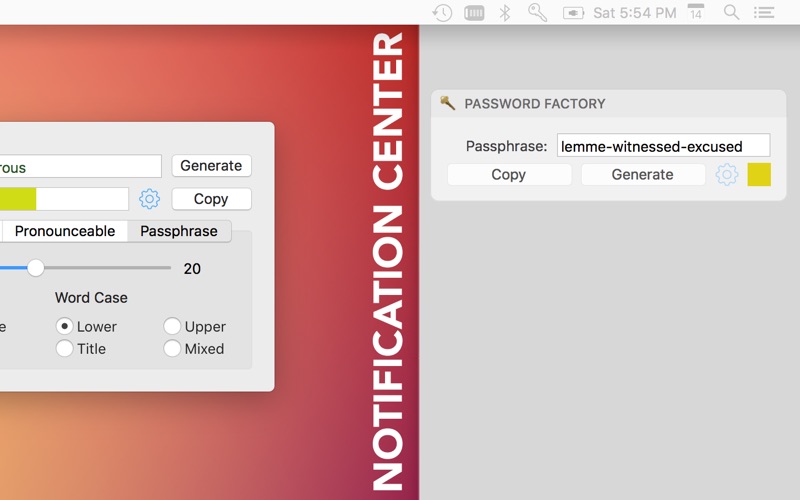
Task: Click the yellow strength swatch in widget
Action: [759, 174]
